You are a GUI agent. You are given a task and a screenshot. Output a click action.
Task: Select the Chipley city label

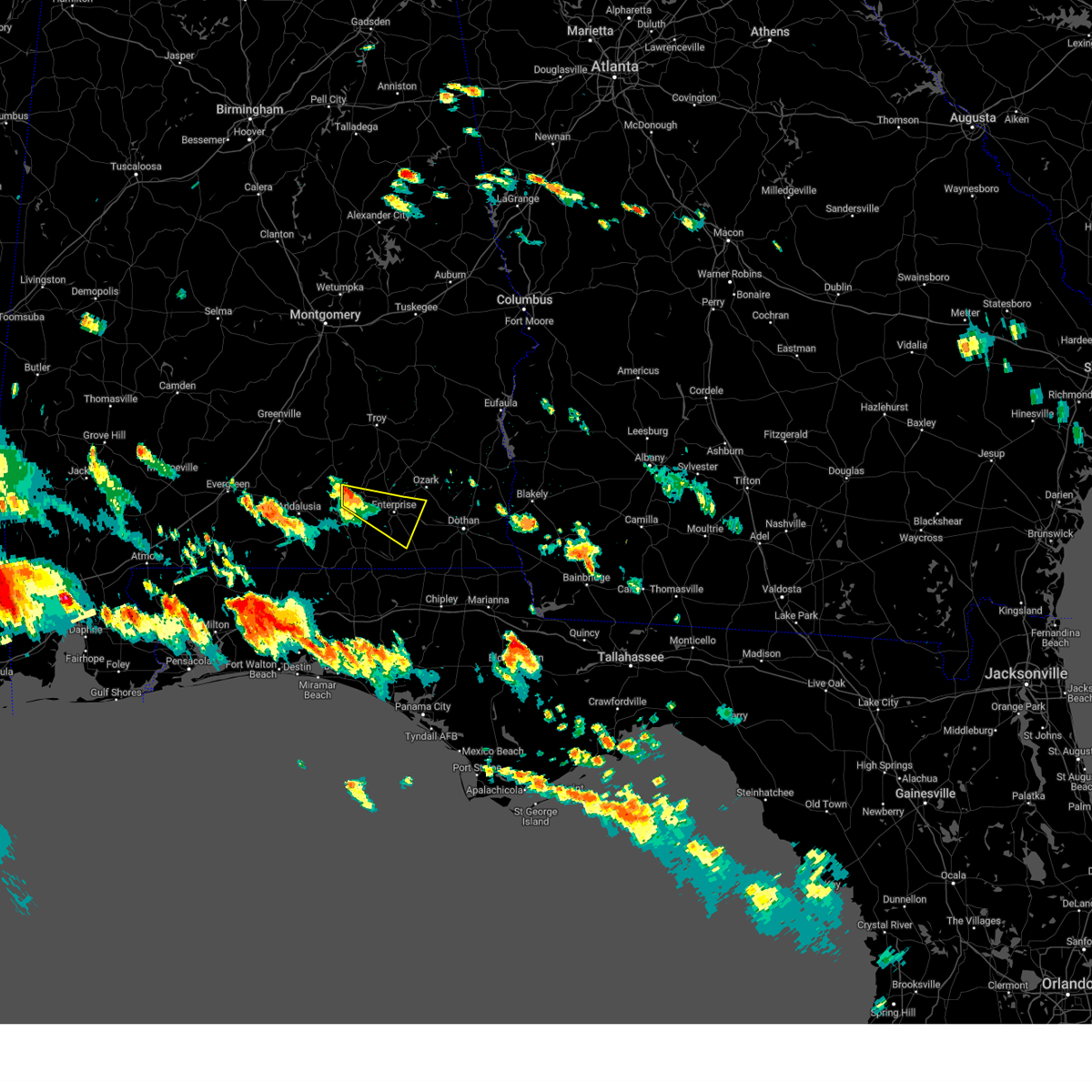441,599
